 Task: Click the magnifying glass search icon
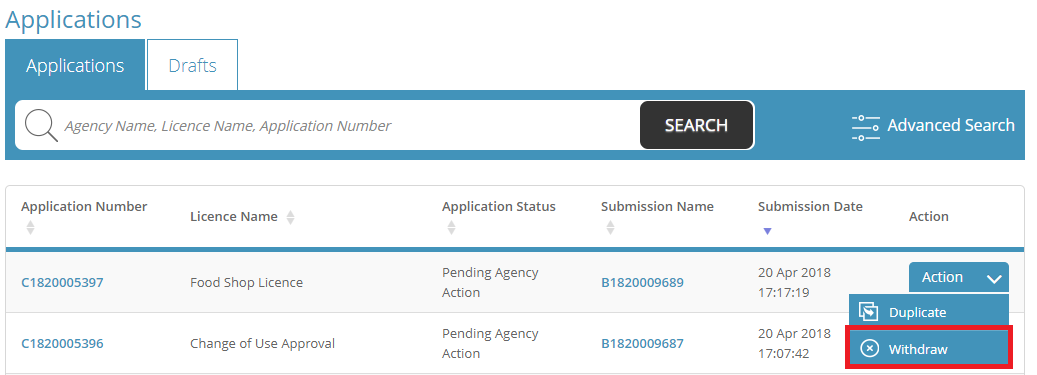(41, 125)
